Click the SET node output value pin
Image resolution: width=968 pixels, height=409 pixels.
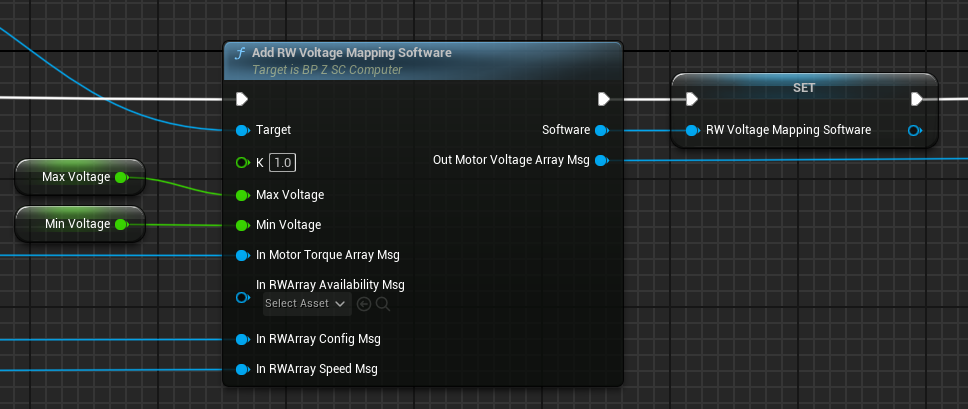[914, 130]
